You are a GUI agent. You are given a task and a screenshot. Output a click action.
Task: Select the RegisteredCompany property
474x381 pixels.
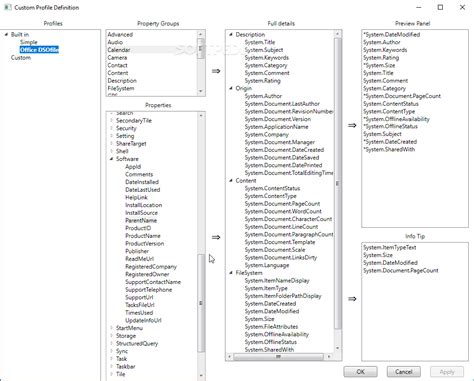(x=151, y=267)
